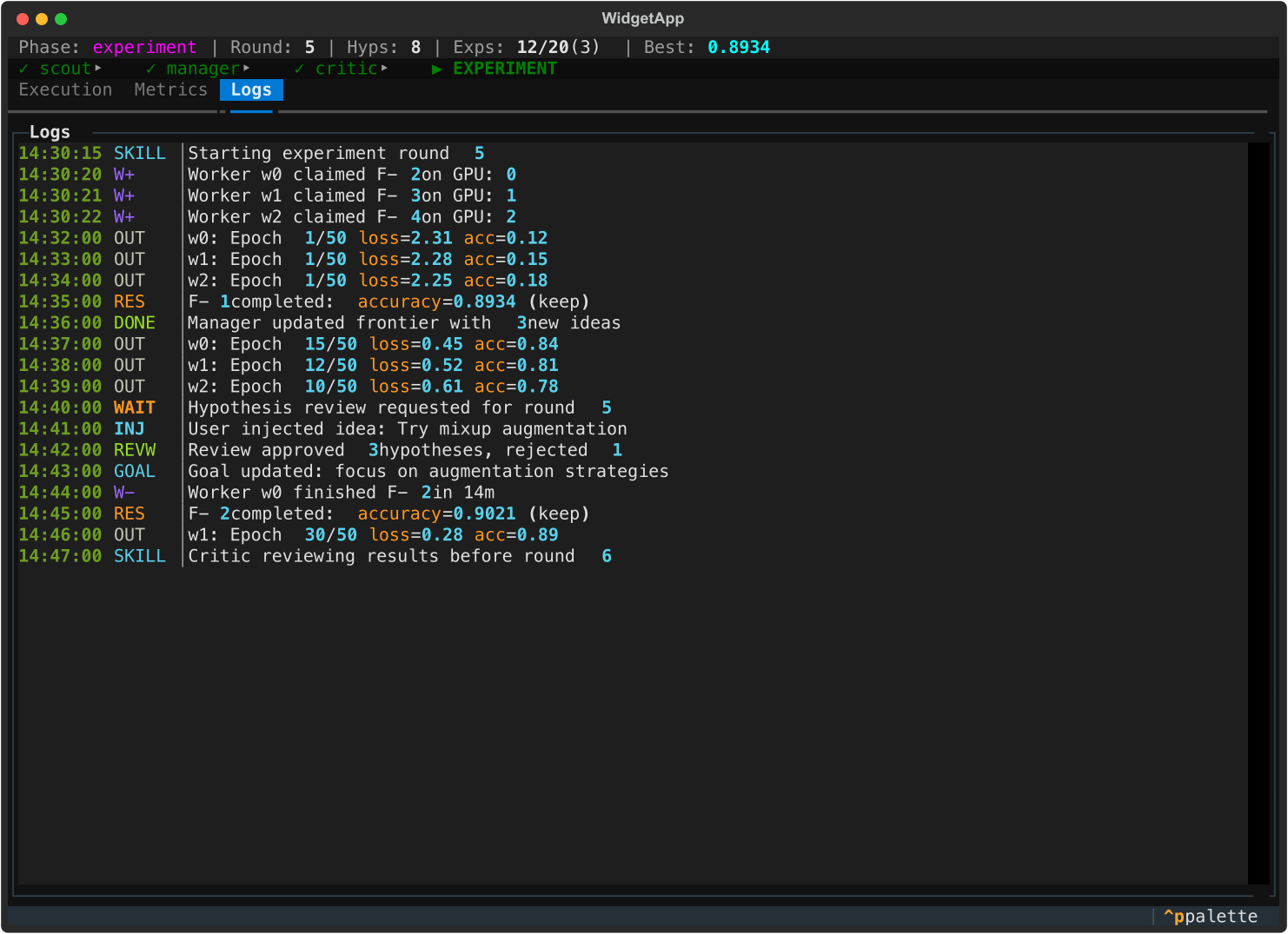Click the Phase value 'experiment'
The image size is (1288, 934).
click(145, 47)
